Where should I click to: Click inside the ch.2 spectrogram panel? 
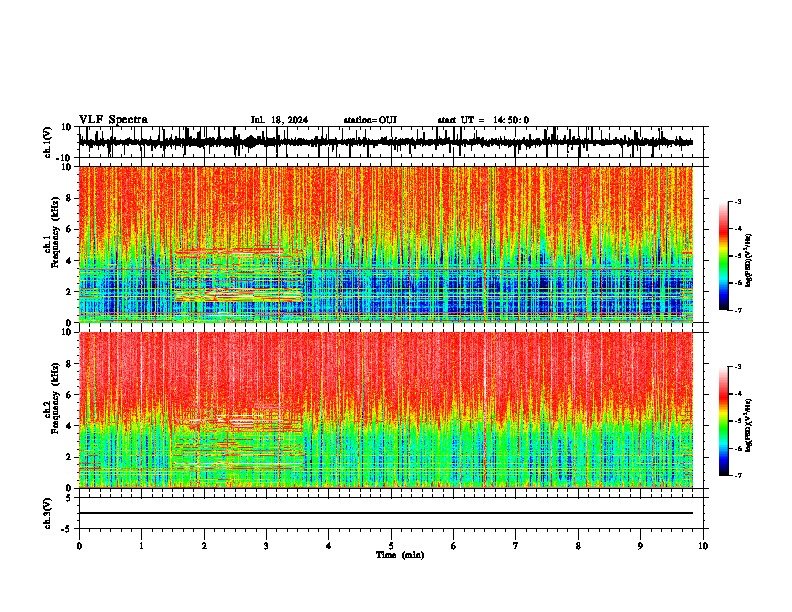tap(386, 410)
